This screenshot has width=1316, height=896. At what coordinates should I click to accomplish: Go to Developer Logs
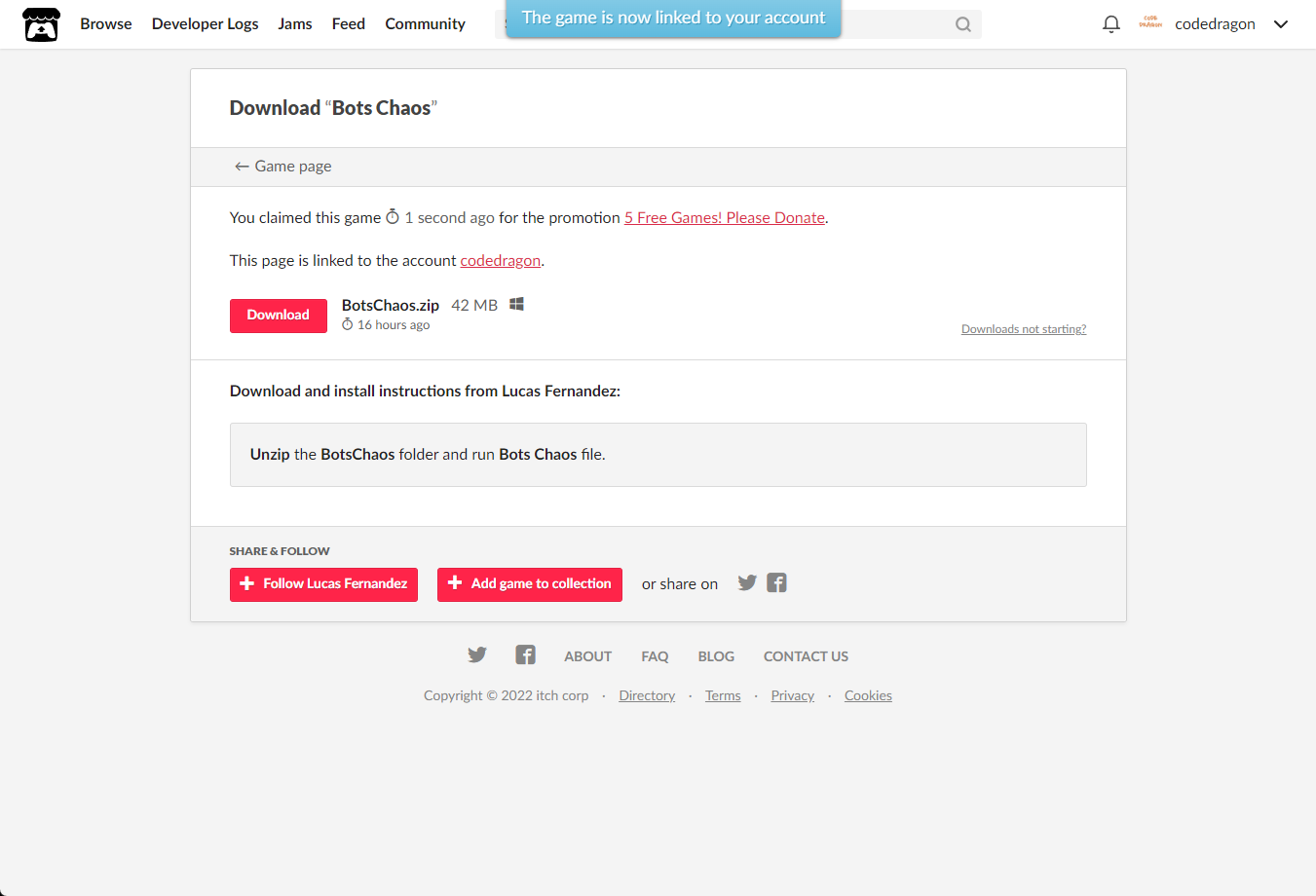click(x=206, y=24)
